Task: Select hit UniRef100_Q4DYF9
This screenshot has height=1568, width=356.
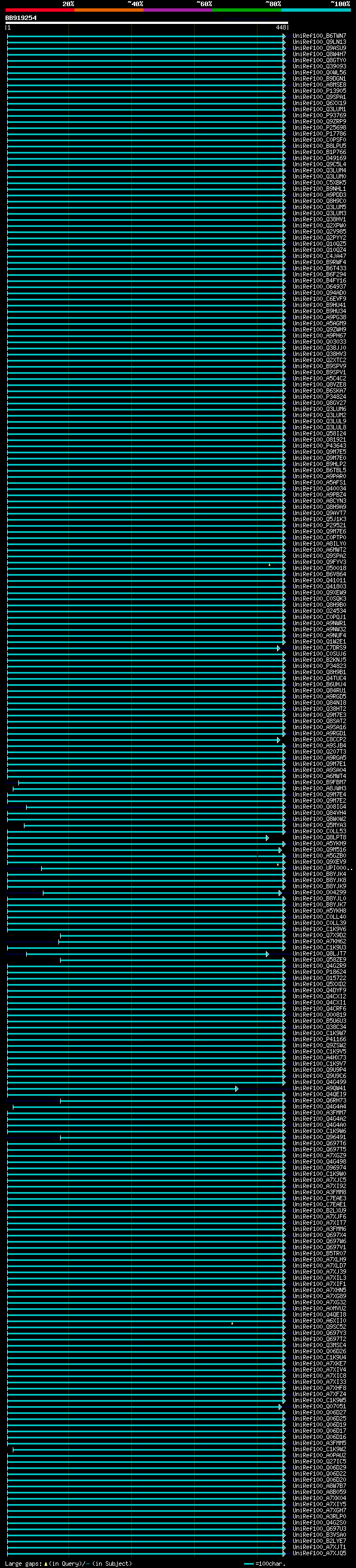Action: click(319, 990)
